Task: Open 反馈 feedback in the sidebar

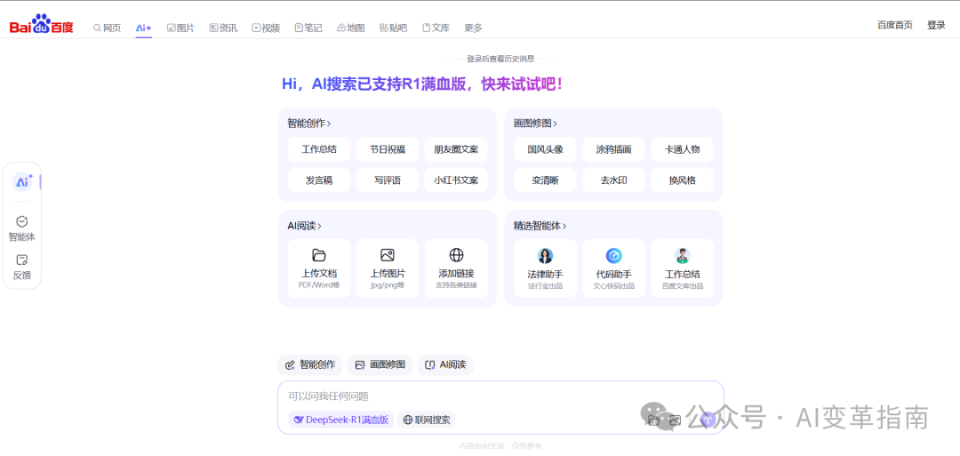Action: point(22,267)
